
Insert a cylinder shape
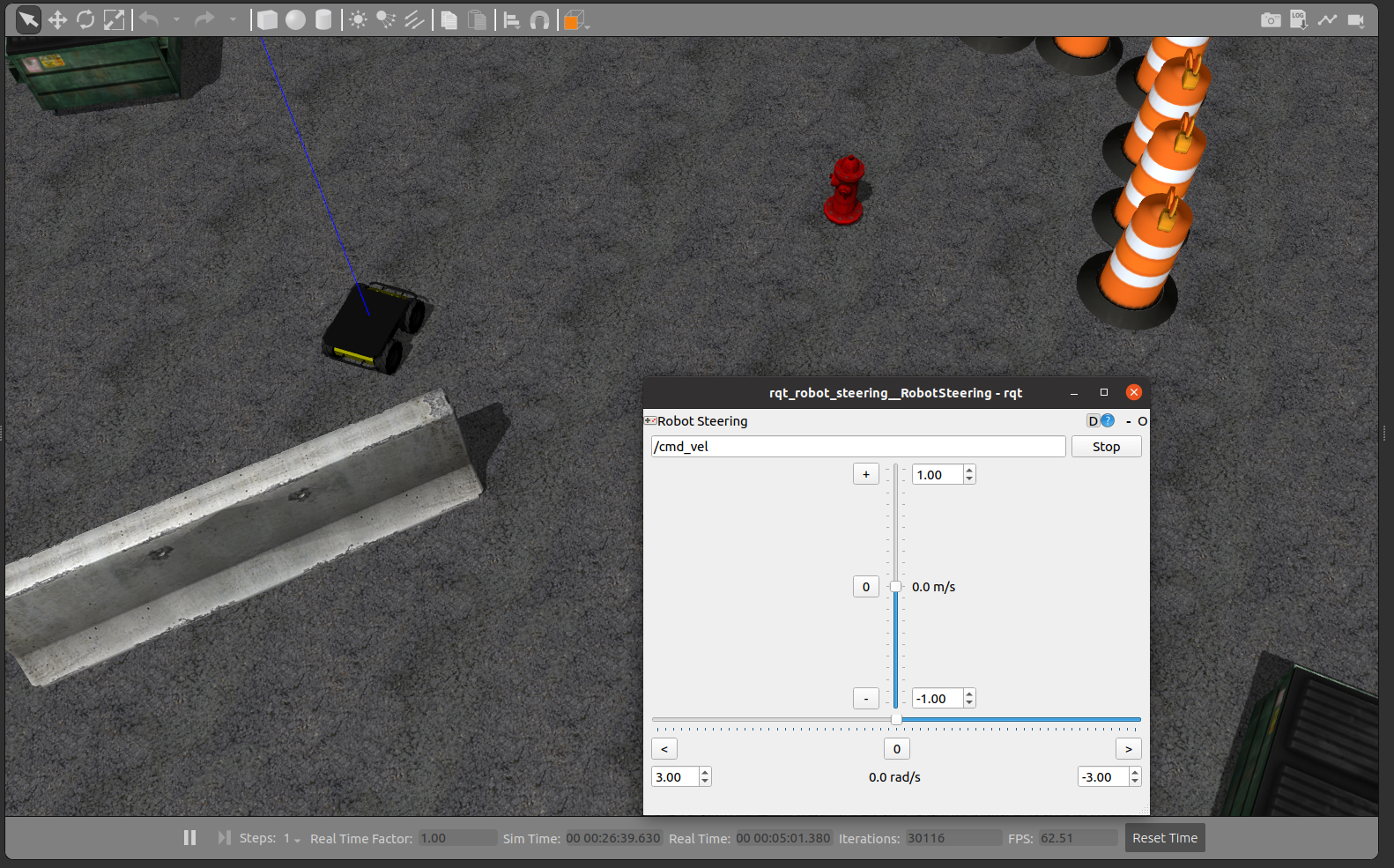(323, 19)
